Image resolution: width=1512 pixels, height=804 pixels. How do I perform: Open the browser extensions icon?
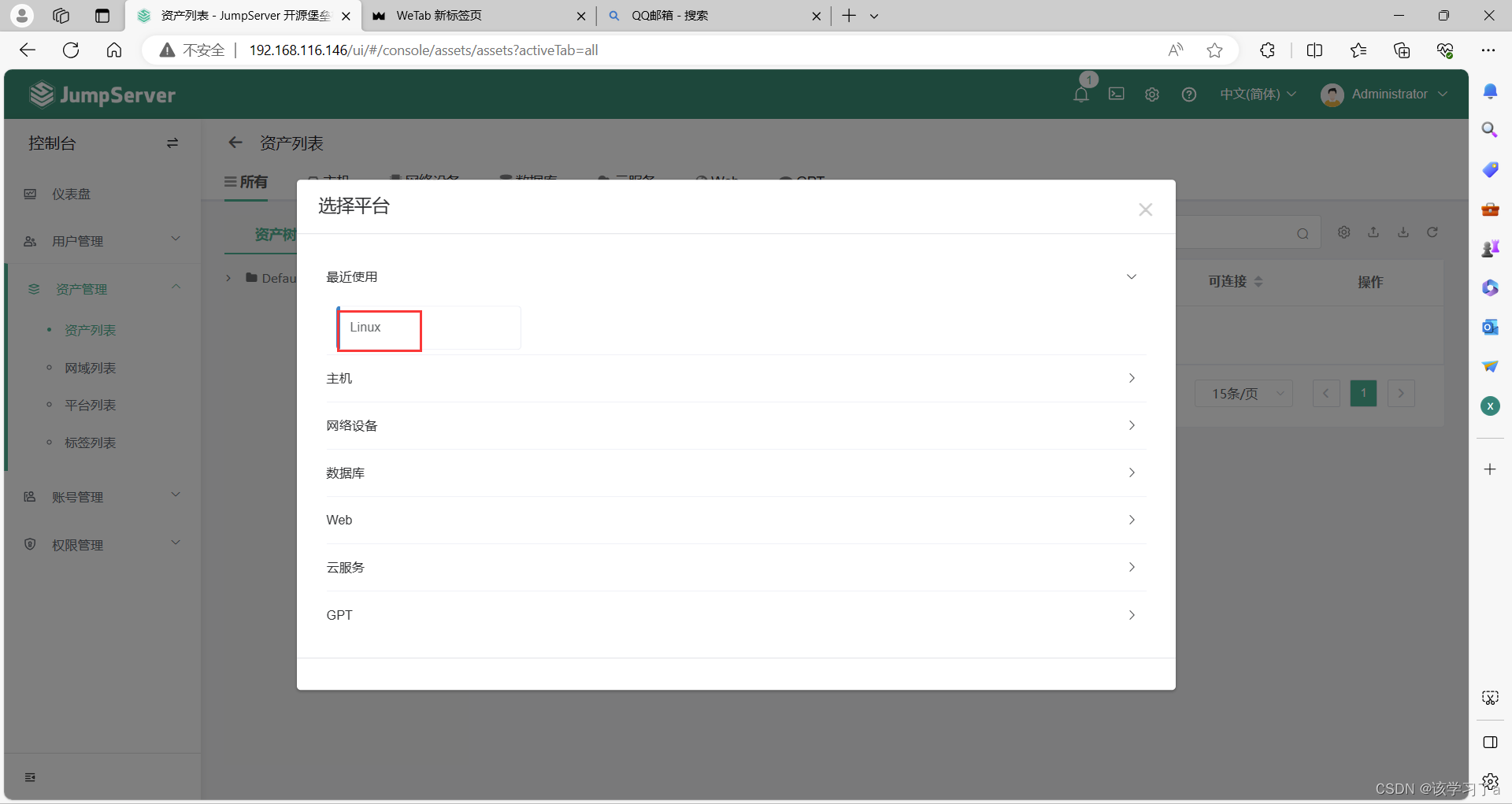tap(1267, 50)
